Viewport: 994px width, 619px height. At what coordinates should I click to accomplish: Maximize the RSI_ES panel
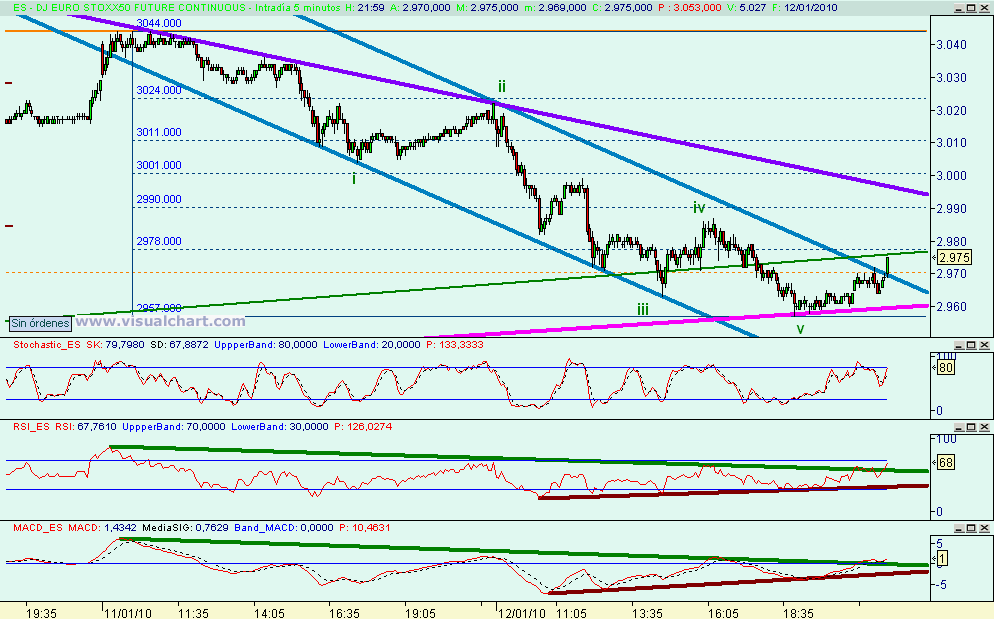point(971,426)
